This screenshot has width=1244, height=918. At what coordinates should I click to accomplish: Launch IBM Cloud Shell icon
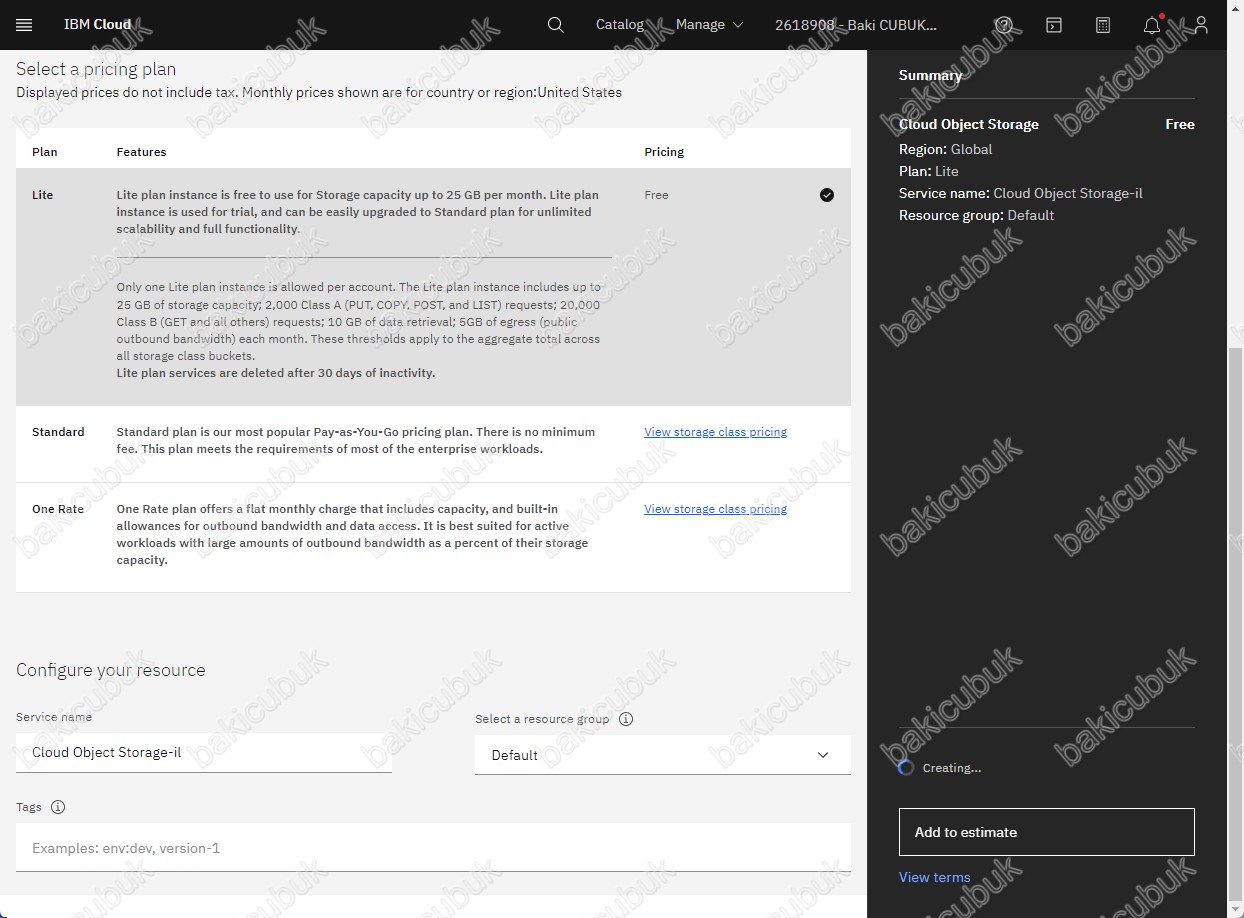(1054, 25)
